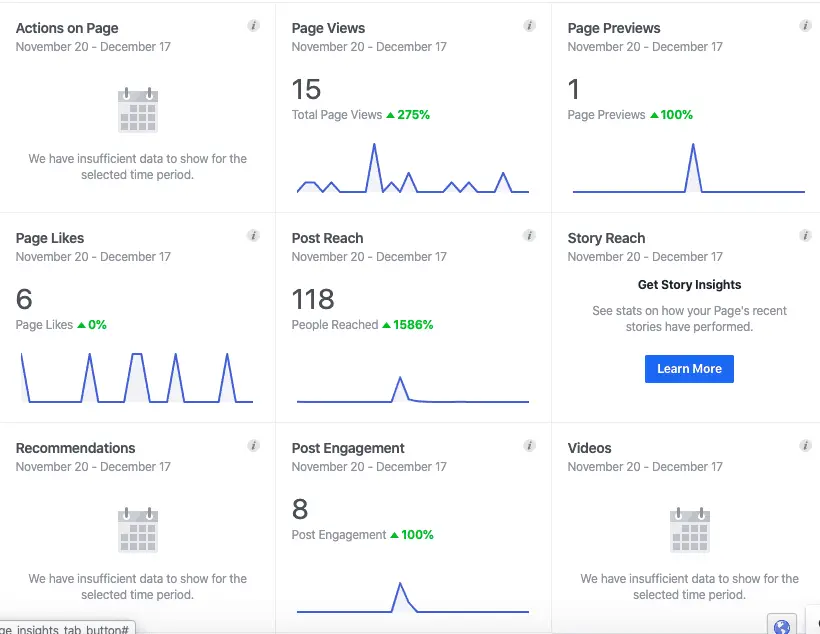Click the insufficient data message under Videos
This screenshot has width=820, height=634.
(689, 586)
